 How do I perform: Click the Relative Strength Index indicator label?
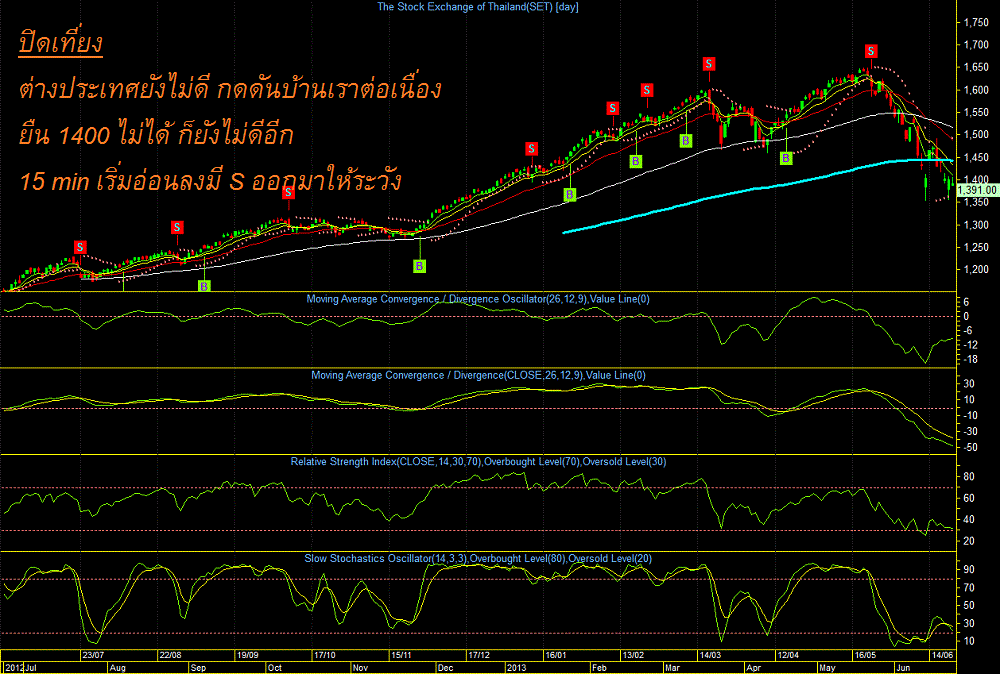(x=478, y=462)
